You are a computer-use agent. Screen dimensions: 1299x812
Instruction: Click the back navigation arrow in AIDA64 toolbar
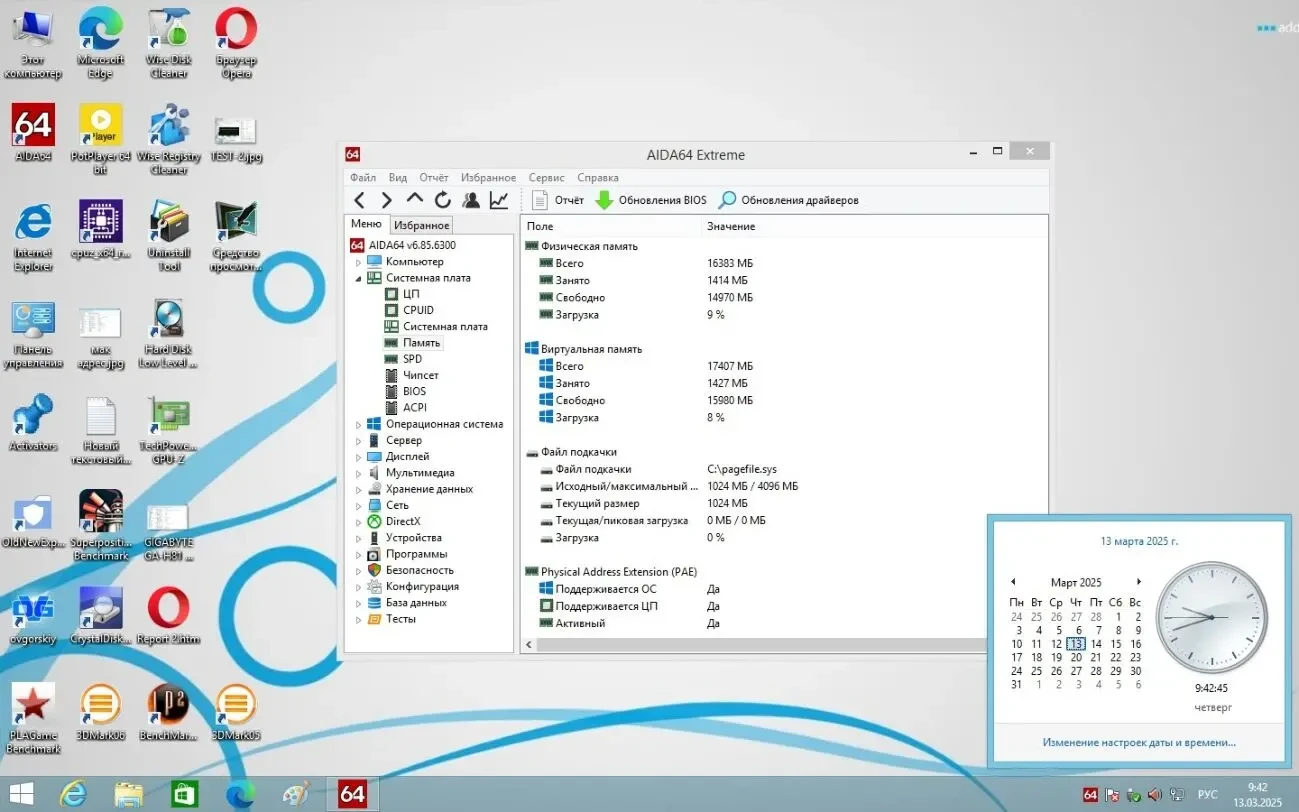click(360, 199)
